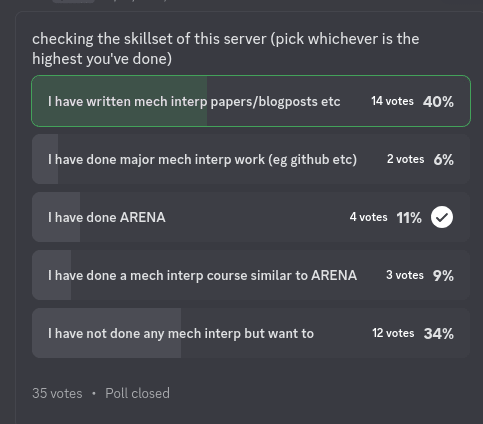The width and height of the screenshot is (483, 424).
Task: Click the '3 votes' count label
Action: pos(405,275)
